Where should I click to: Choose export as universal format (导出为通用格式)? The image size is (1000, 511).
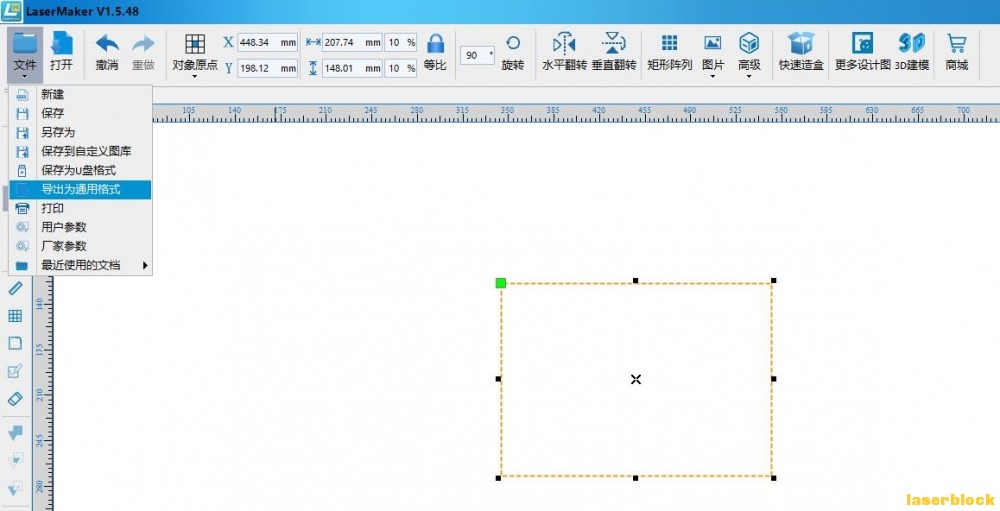(x=80, y=189)
